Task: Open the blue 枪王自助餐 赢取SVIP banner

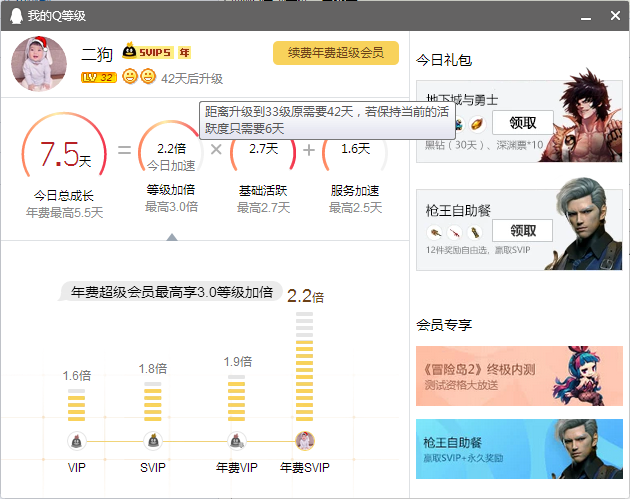Action: click(x=519, y=449)
